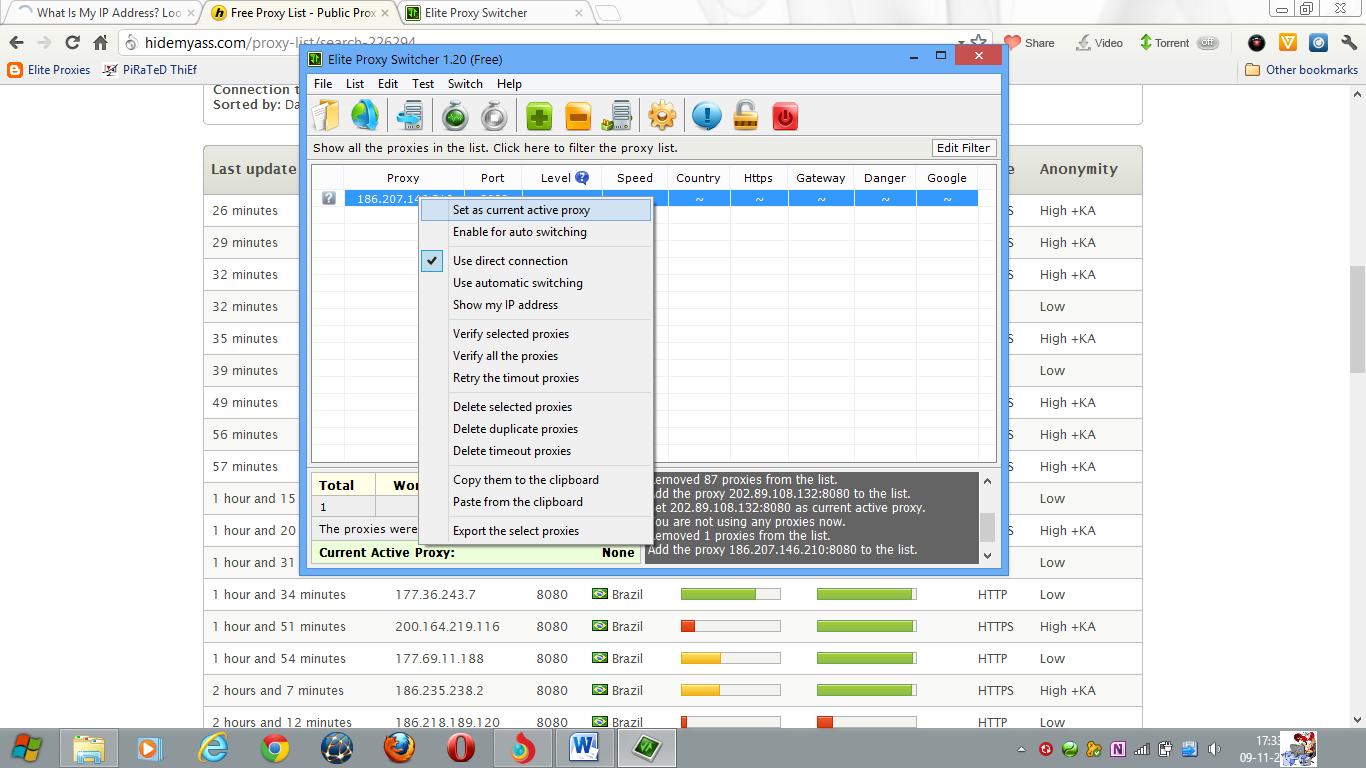Open settings with orange gear icon

click(662, 116)
